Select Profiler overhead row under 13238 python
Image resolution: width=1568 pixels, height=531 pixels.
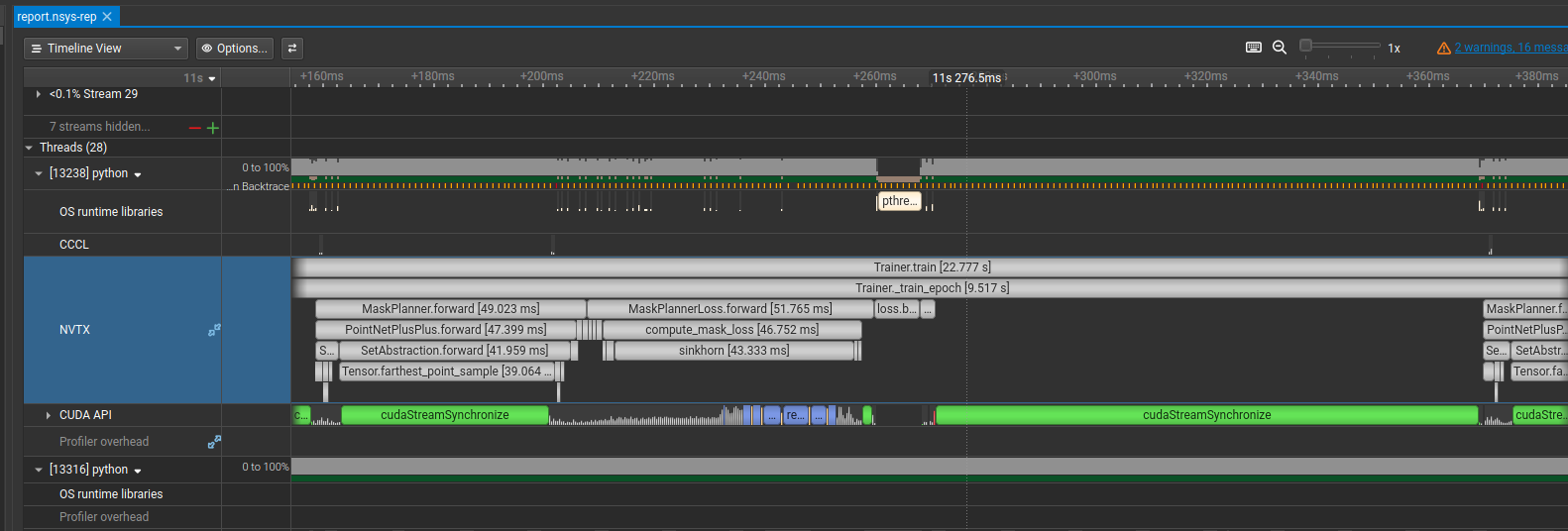[x=104, y=442]
